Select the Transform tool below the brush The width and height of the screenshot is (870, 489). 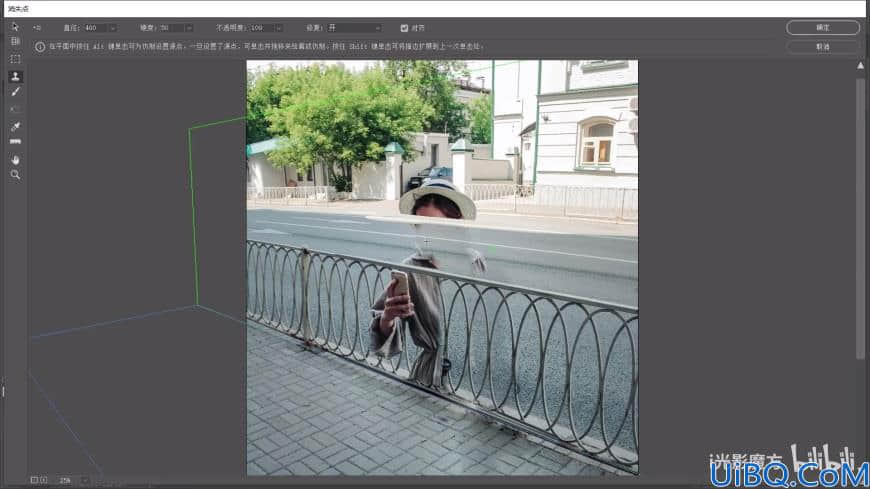point(15,109)
